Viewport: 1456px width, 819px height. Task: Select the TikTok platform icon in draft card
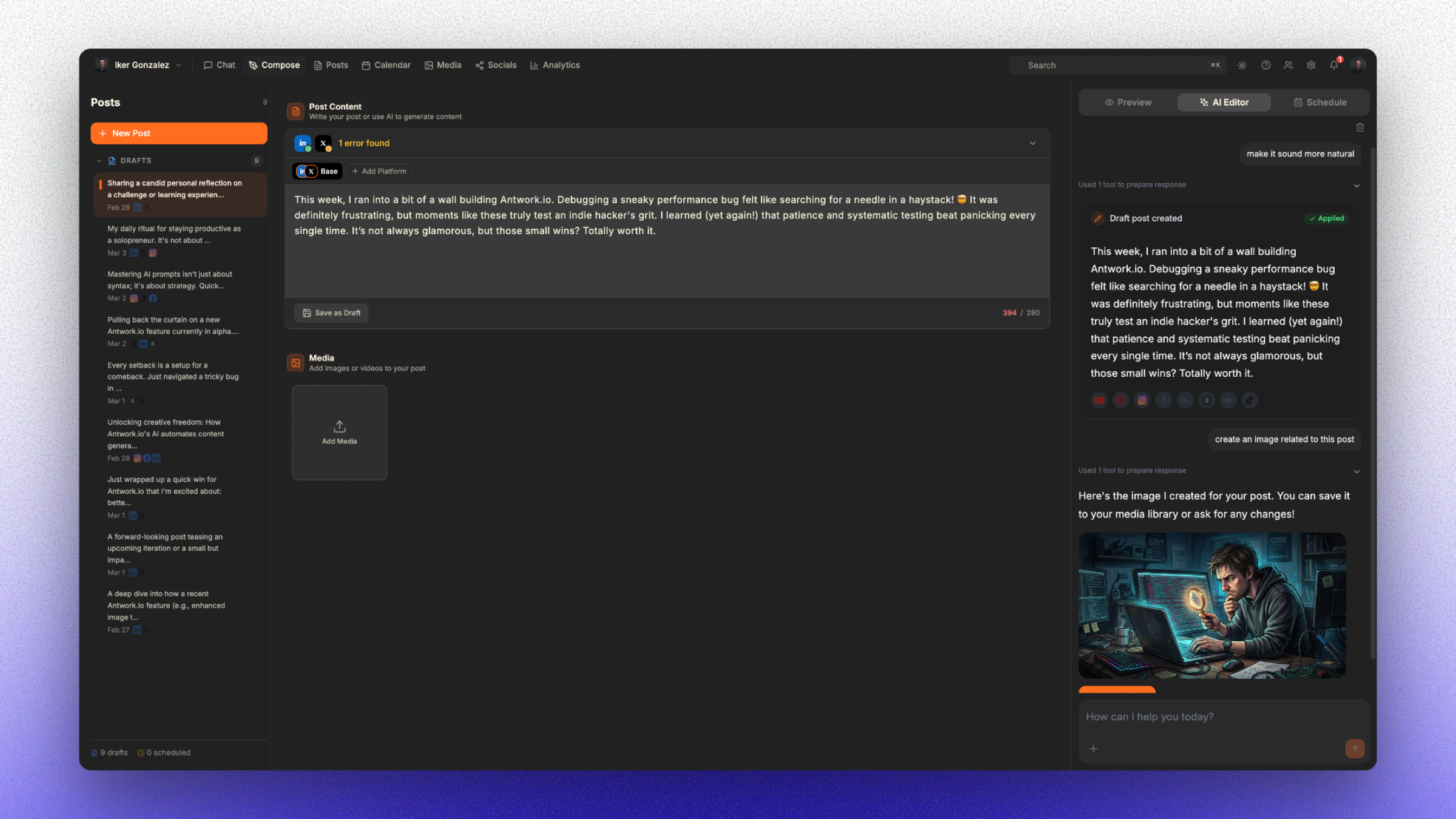pos(1250,400)
